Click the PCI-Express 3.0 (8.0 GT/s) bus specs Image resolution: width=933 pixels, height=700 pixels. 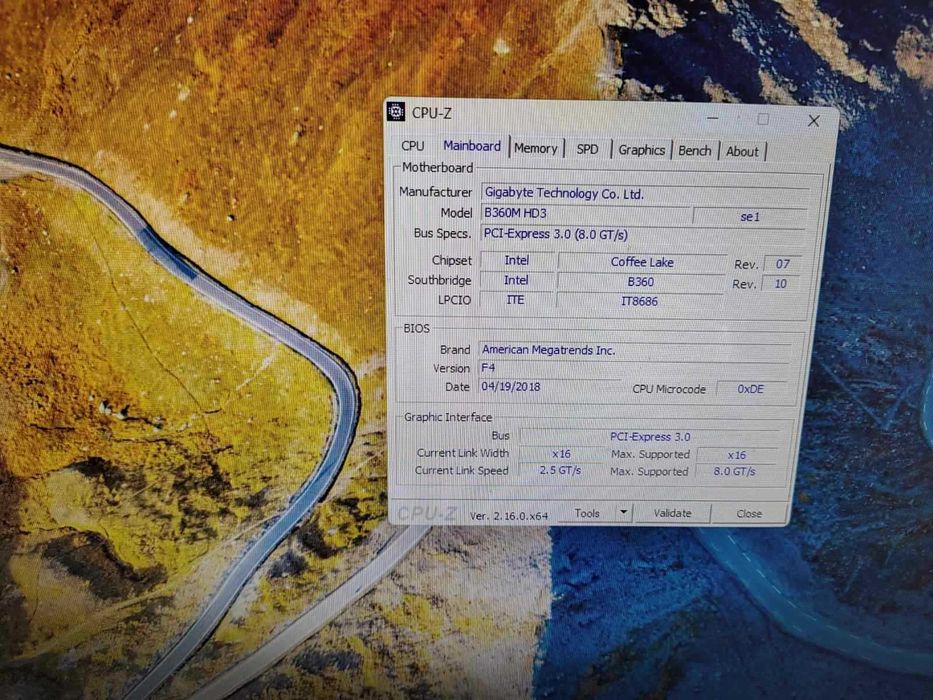(x=643, y=234)
